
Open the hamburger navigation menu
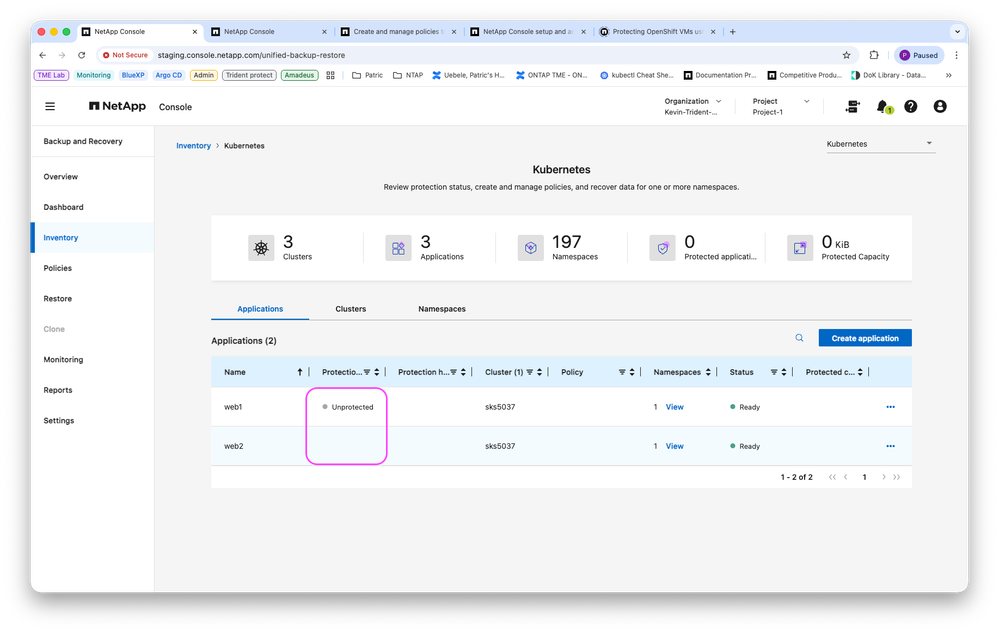(x=50, y=106)
